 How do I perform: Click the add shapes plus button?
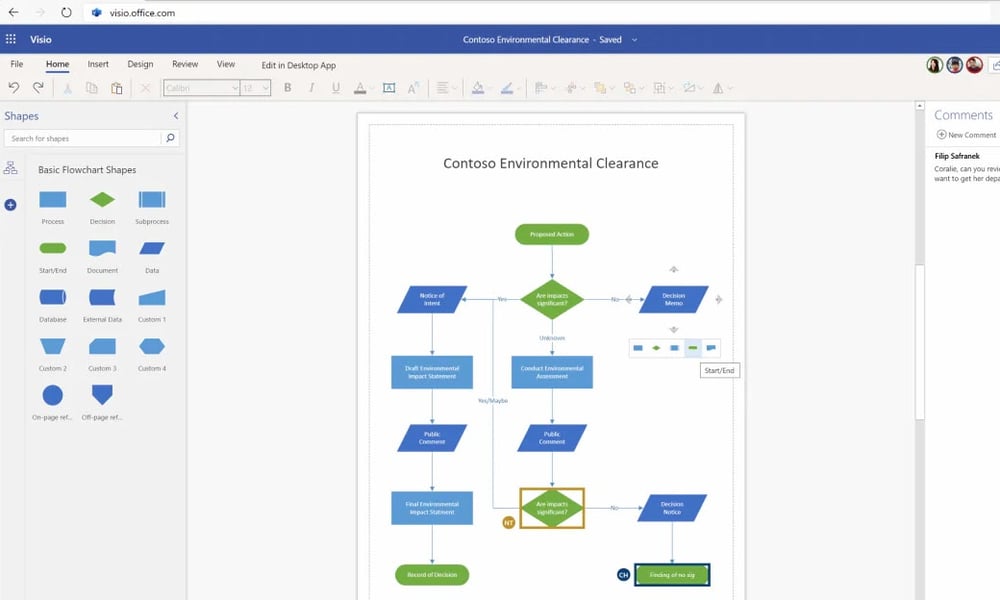point(10,205)
